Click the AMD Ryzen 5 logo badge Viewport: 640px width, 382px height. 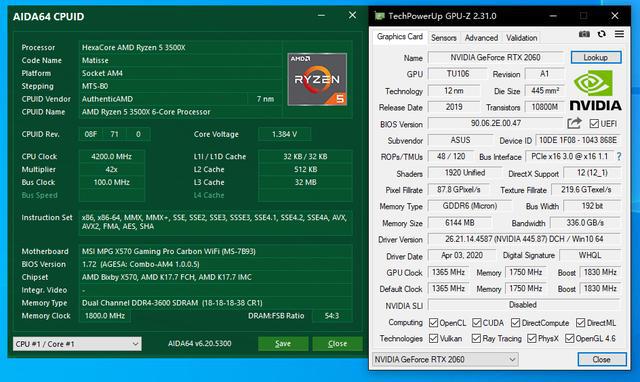317,79
